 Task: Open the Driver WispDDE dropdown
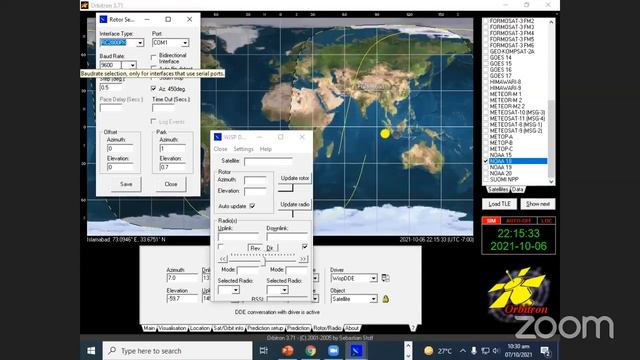click(x=373, y=278)
